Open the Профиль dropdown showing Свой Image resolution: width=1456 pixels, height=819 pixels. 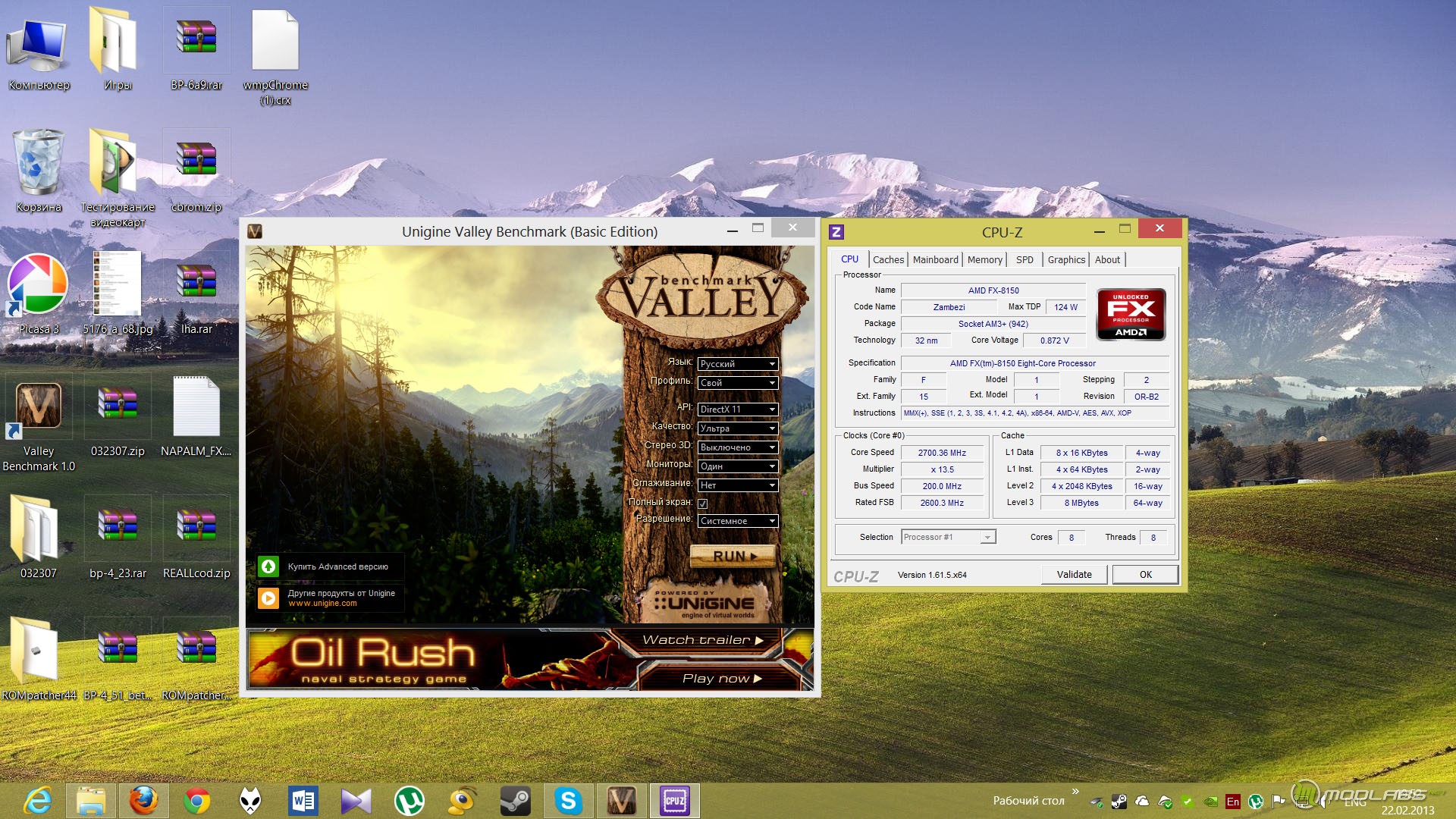click(x=737, y=383)
